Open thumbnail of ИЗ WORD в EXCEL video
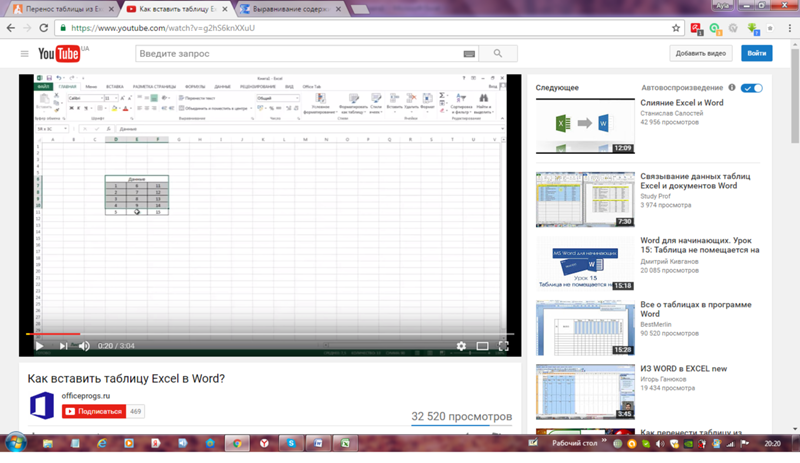This screenshot has width=800, height=463. tap(585, 392)
